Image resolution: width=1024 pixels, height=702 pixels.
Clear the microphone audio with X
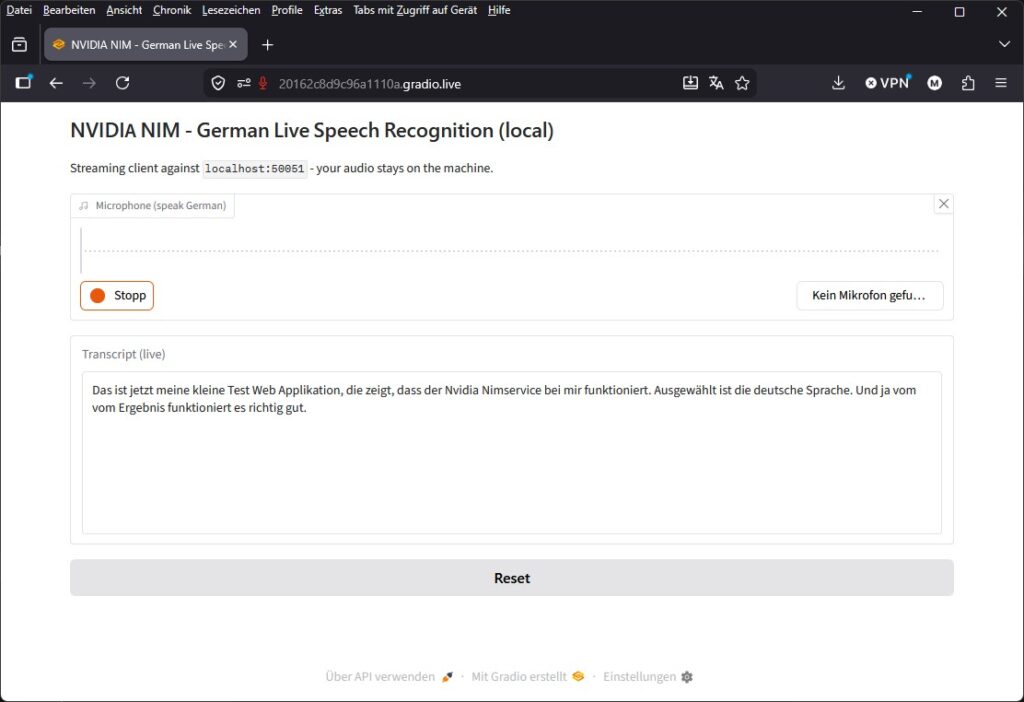(x=944, y=204)
